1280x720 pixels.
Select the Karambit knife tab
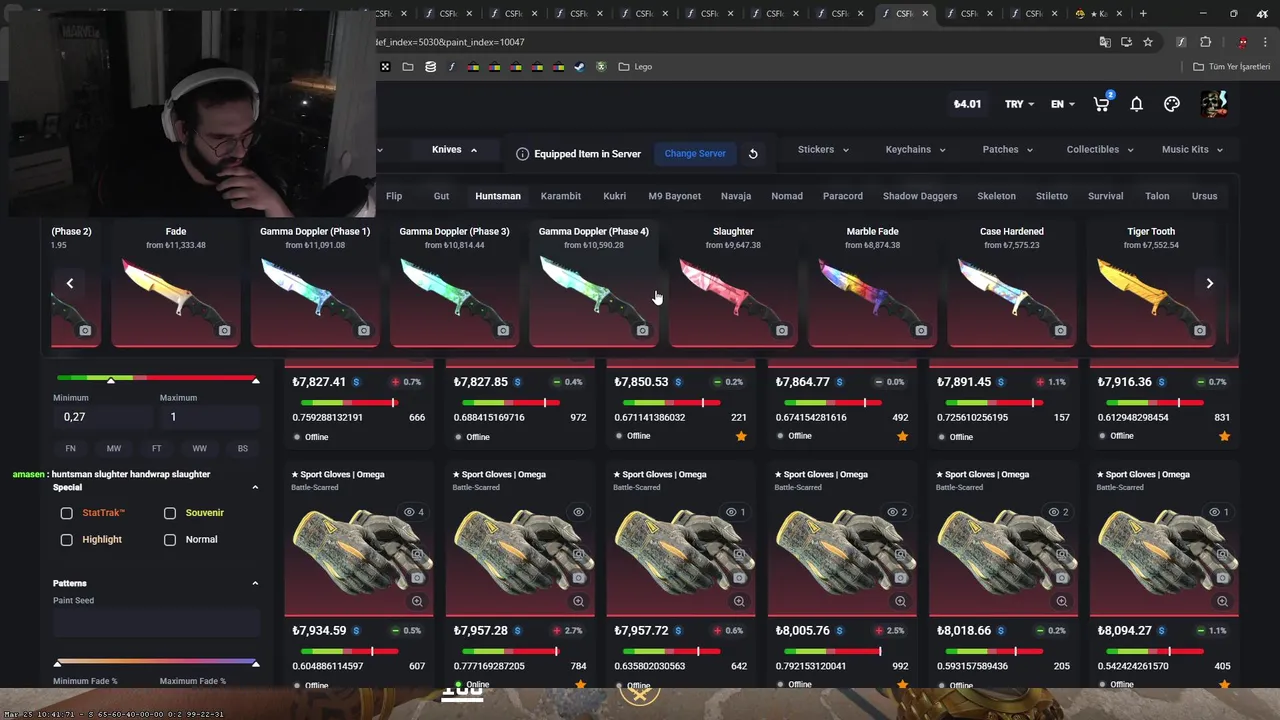coord(561,196)
